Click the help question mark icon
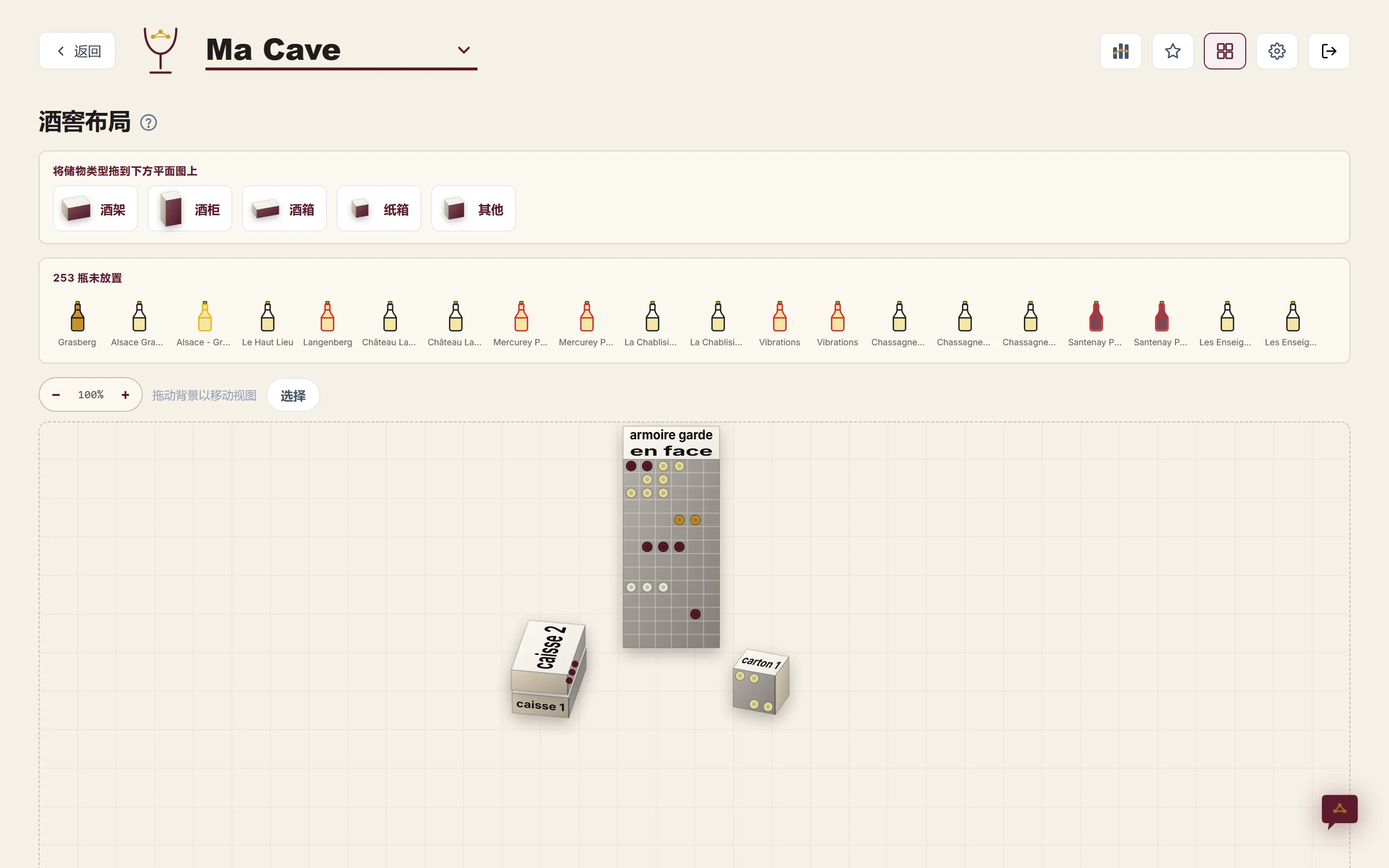 point(149,123)
